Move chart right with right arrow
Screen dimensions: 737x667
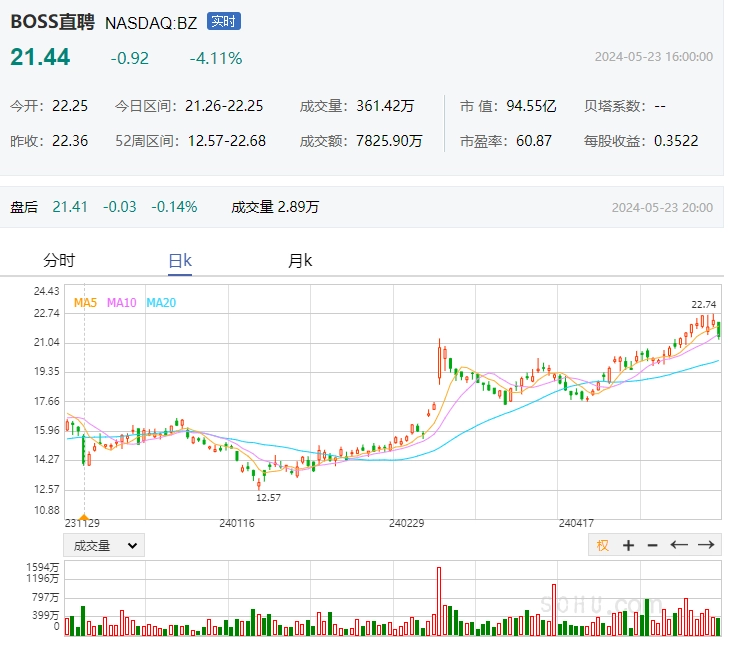(706, 545)
